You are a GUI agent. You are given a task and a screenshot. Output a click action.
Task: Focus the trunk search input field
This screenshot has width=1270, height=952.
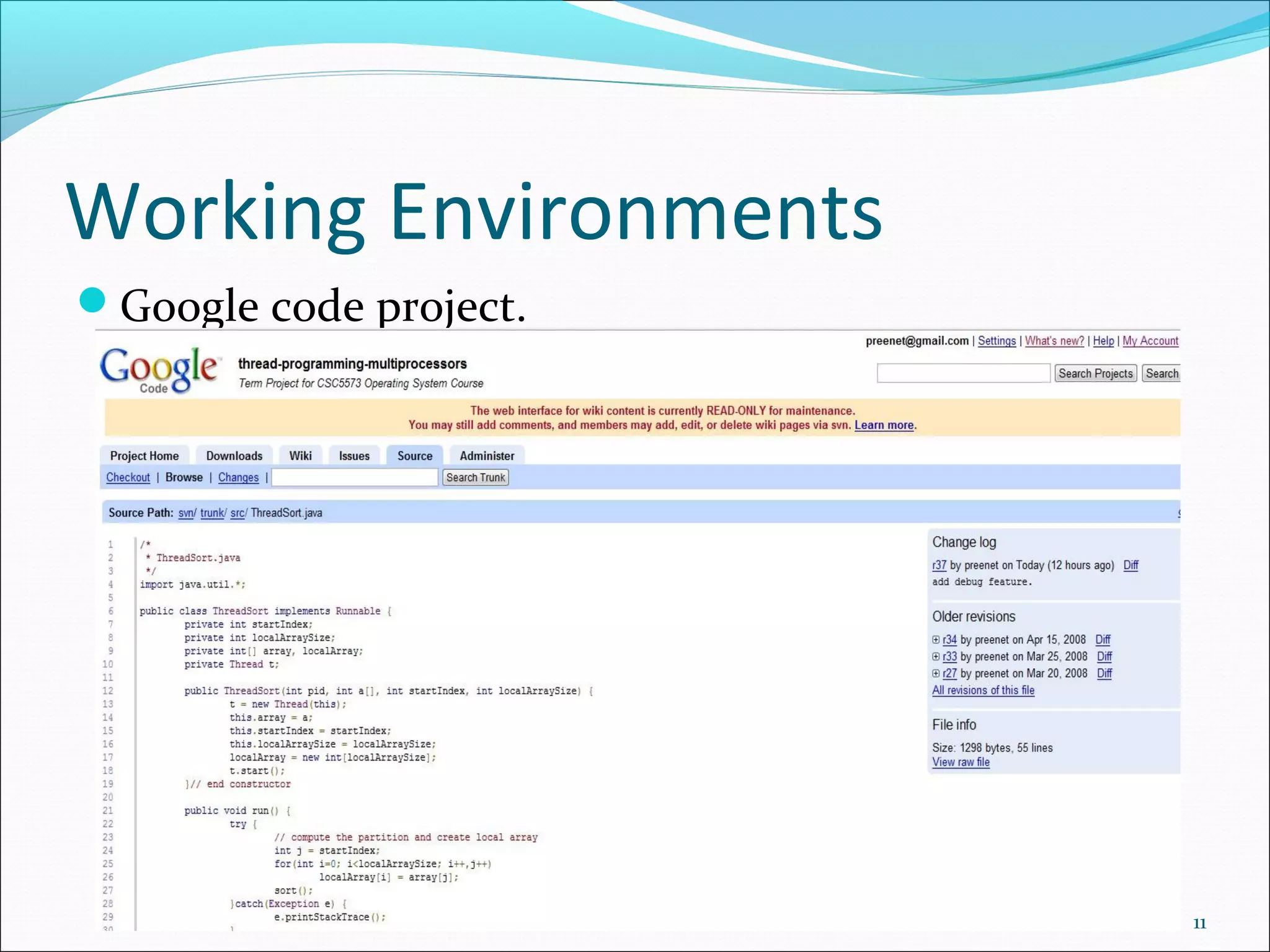coord(355,477)
